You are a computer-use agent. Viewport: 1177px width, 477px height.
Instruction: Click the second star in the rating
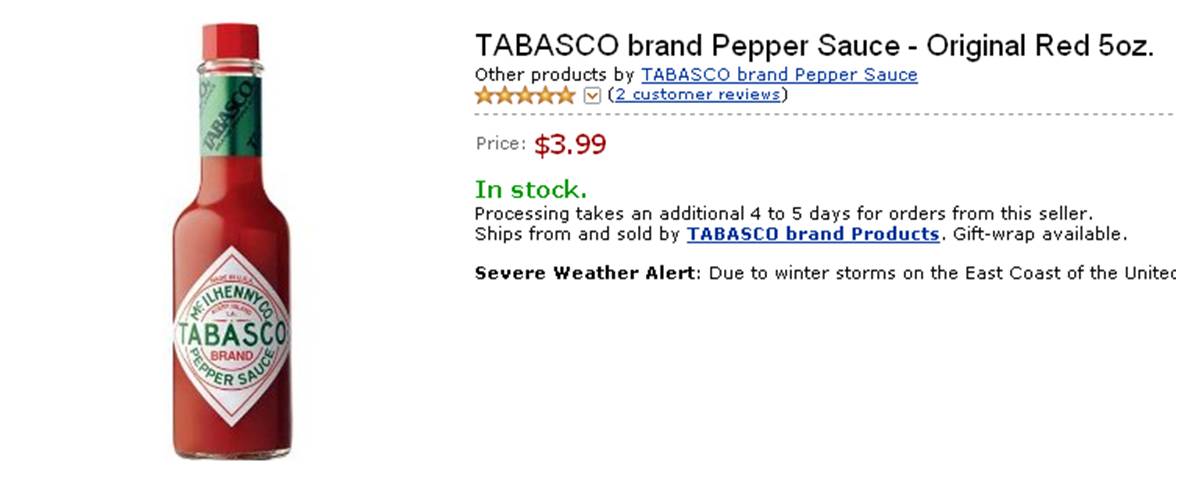coord(505,95)
